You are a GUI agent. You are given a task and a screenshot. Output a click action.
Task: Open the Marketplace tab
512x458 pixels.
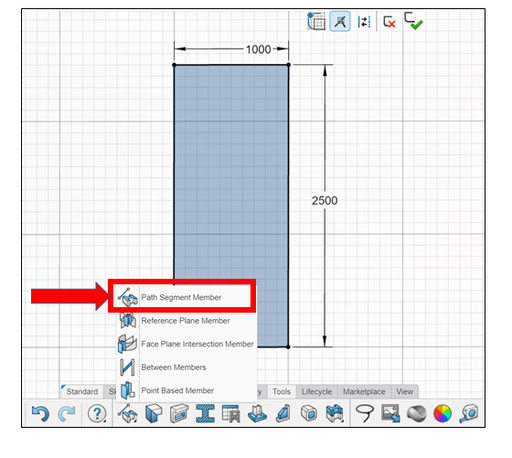tap(364, 392)
